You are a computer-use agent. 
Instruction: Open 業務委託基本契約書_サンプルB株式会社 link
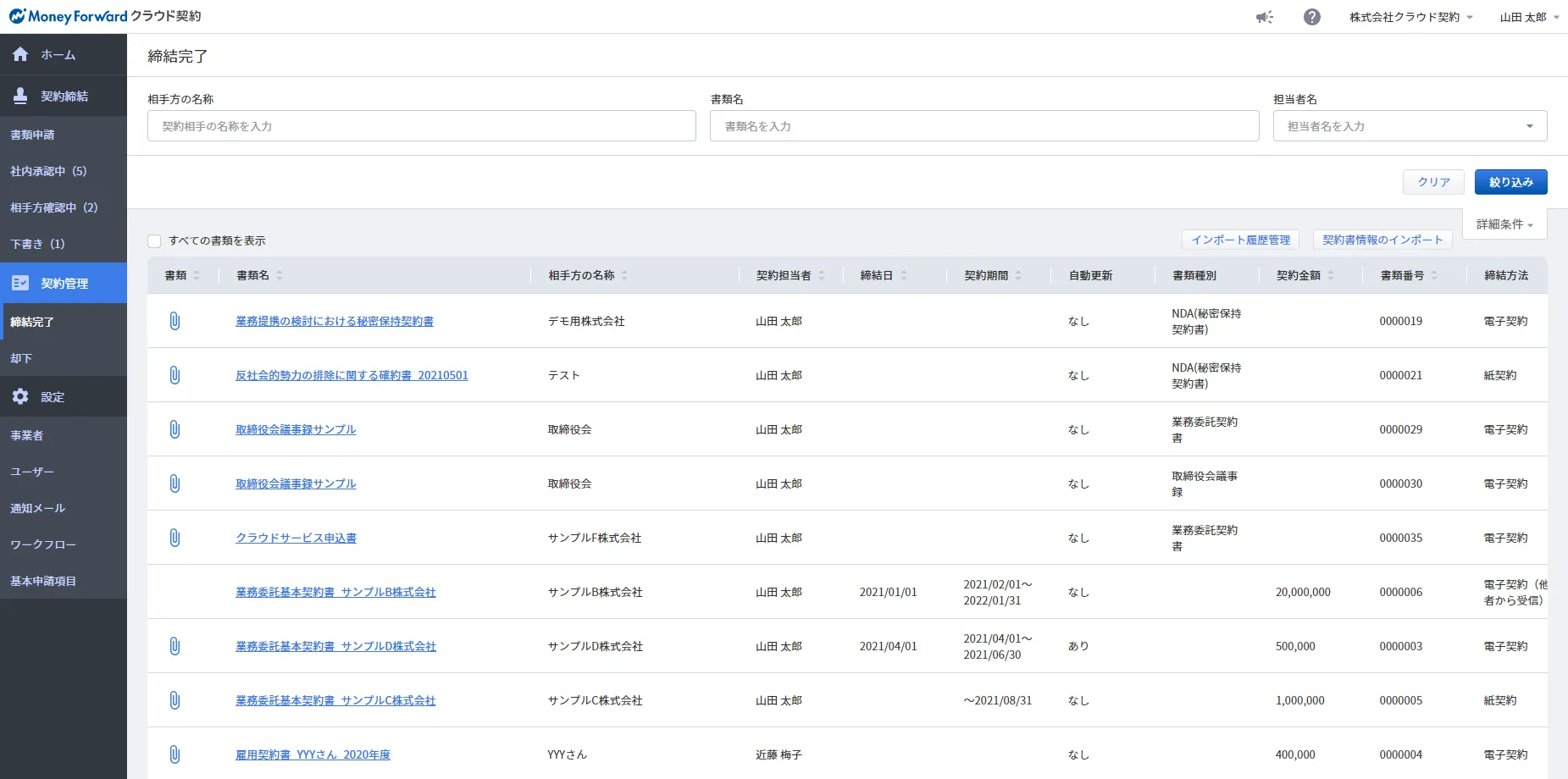[335, 592]
